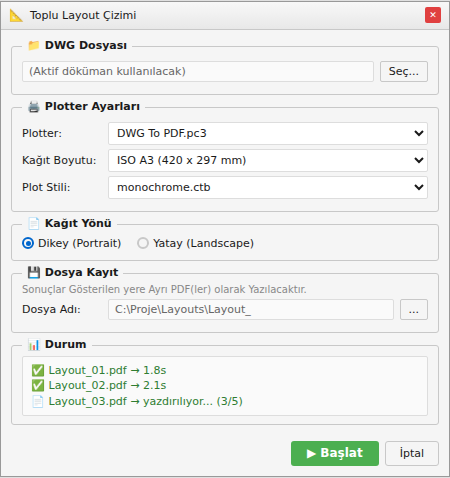450x478 pixels.
Task: Click the Seç... button
Action: [404, 71]
